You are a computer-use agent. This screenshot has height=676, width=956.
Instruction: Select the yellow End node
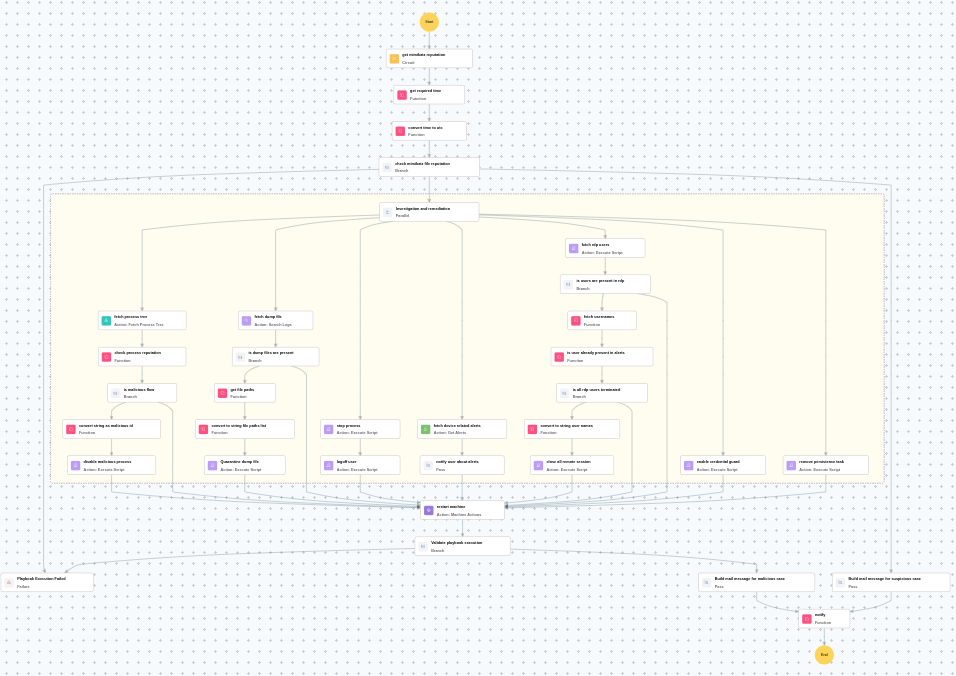click(824, 655)
